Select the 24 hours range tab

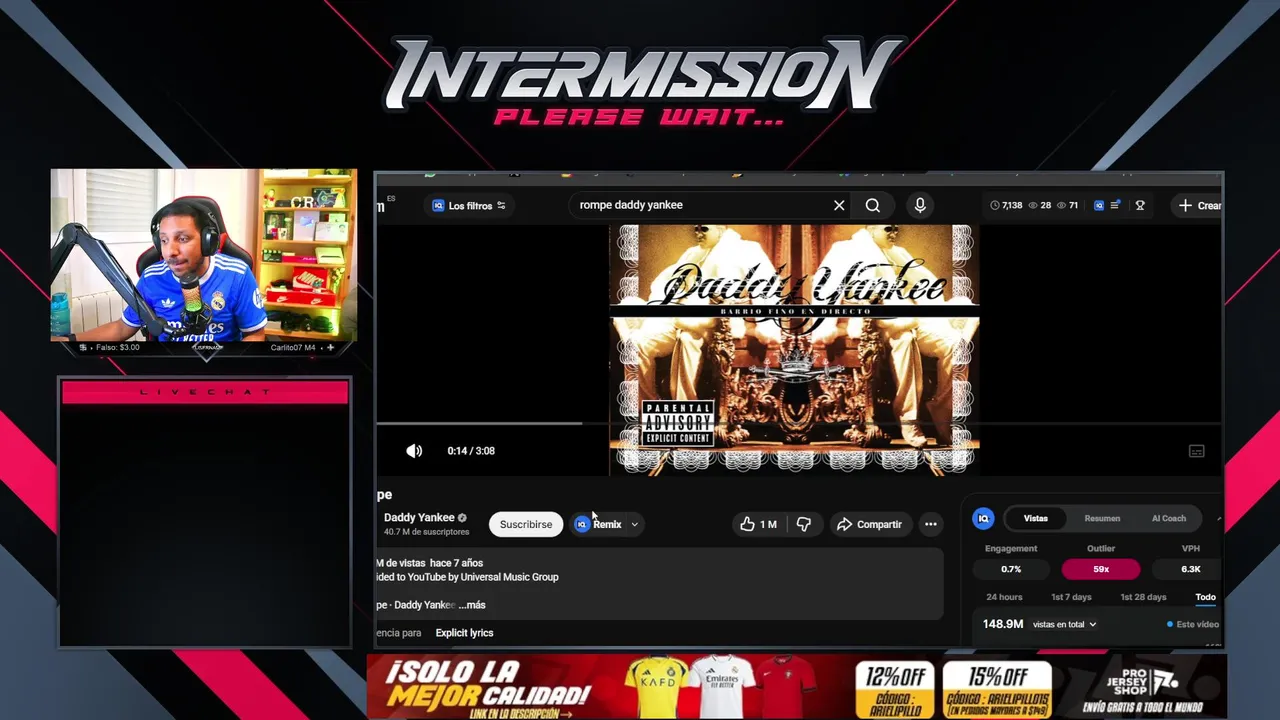click(x=1004, y=597)
